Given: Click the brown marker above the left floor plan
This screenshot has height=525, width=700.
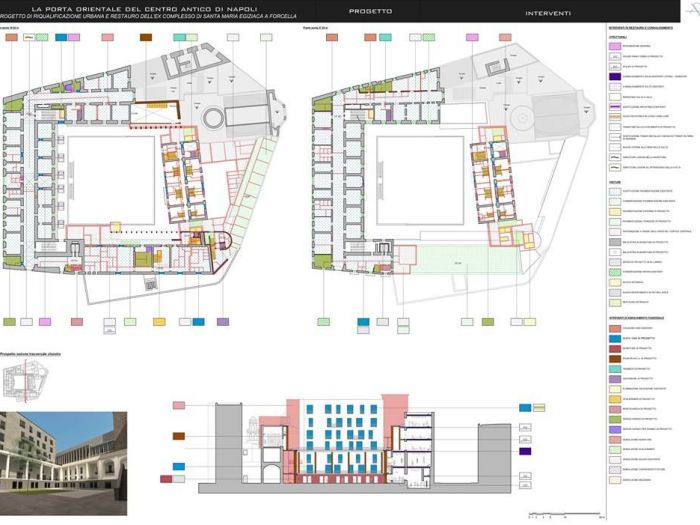Looking at the screenshot, I should point(145,37).
